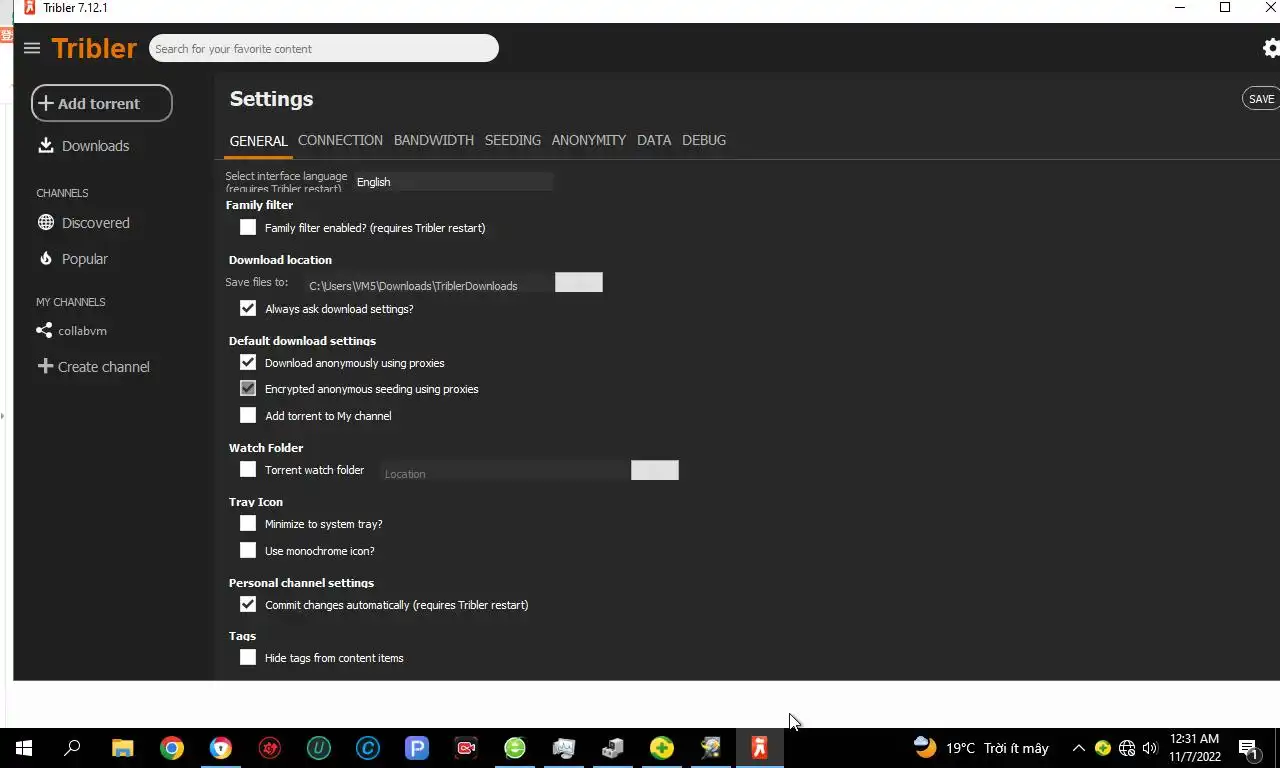Click Create channel in sidebar
Screen dimensions: 1280x768
[x=104, y=367]
